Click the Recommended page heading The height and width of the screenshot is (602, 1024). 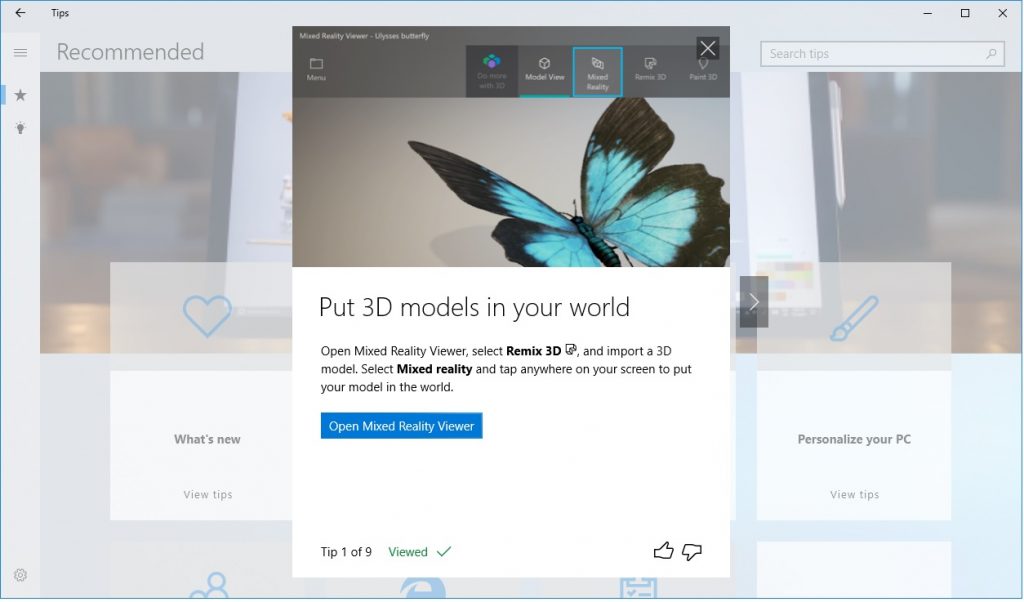point(131,52)
